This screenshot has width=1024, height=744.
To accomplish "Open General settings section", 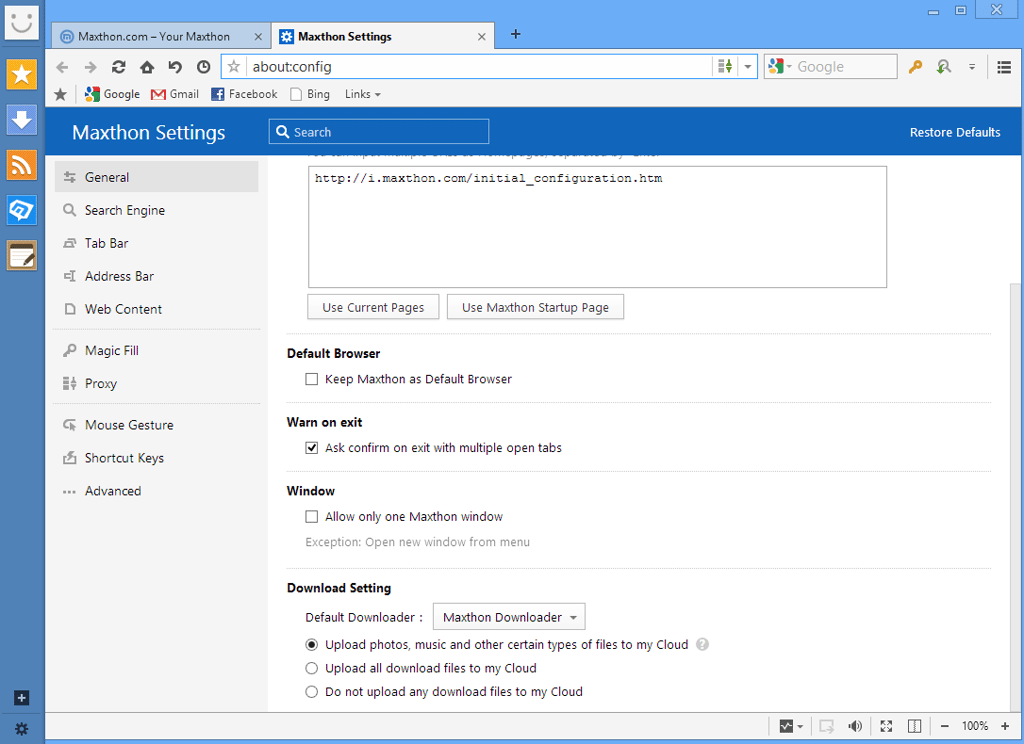I will tap(157, 177).
